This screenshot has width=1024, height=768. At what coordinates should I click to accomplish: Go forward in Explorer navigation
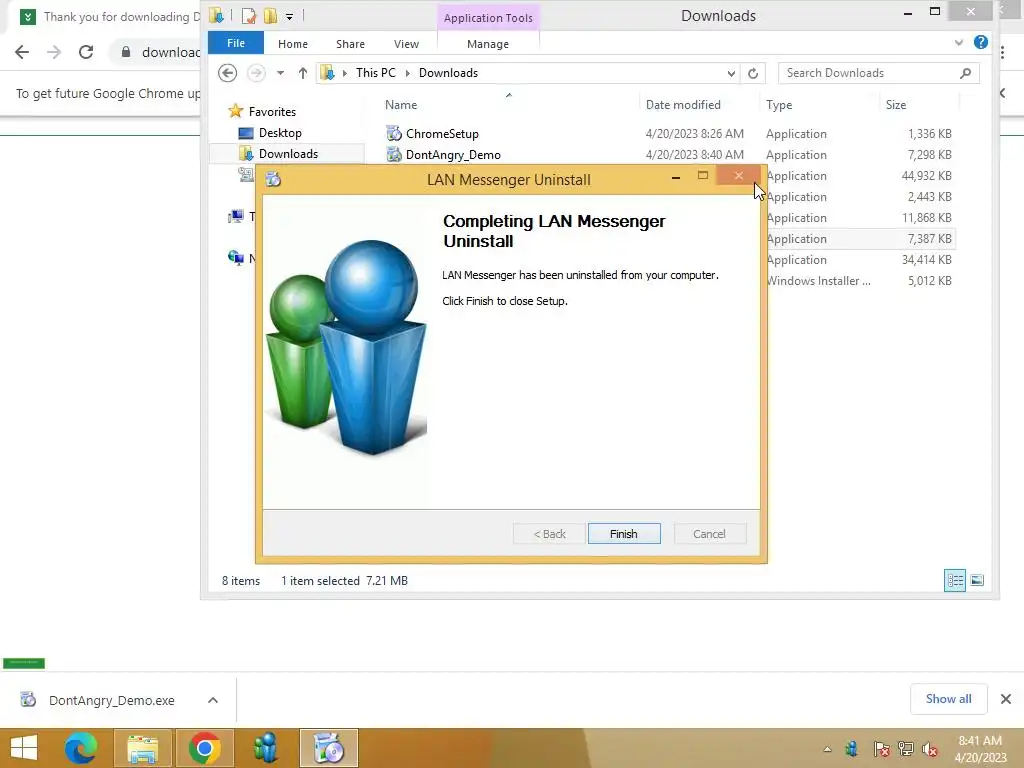(x=256, y=73)
